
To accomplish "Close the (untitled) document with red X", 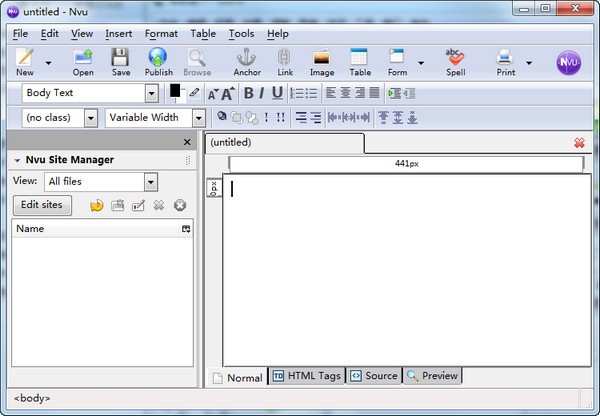I will [579, 143].
